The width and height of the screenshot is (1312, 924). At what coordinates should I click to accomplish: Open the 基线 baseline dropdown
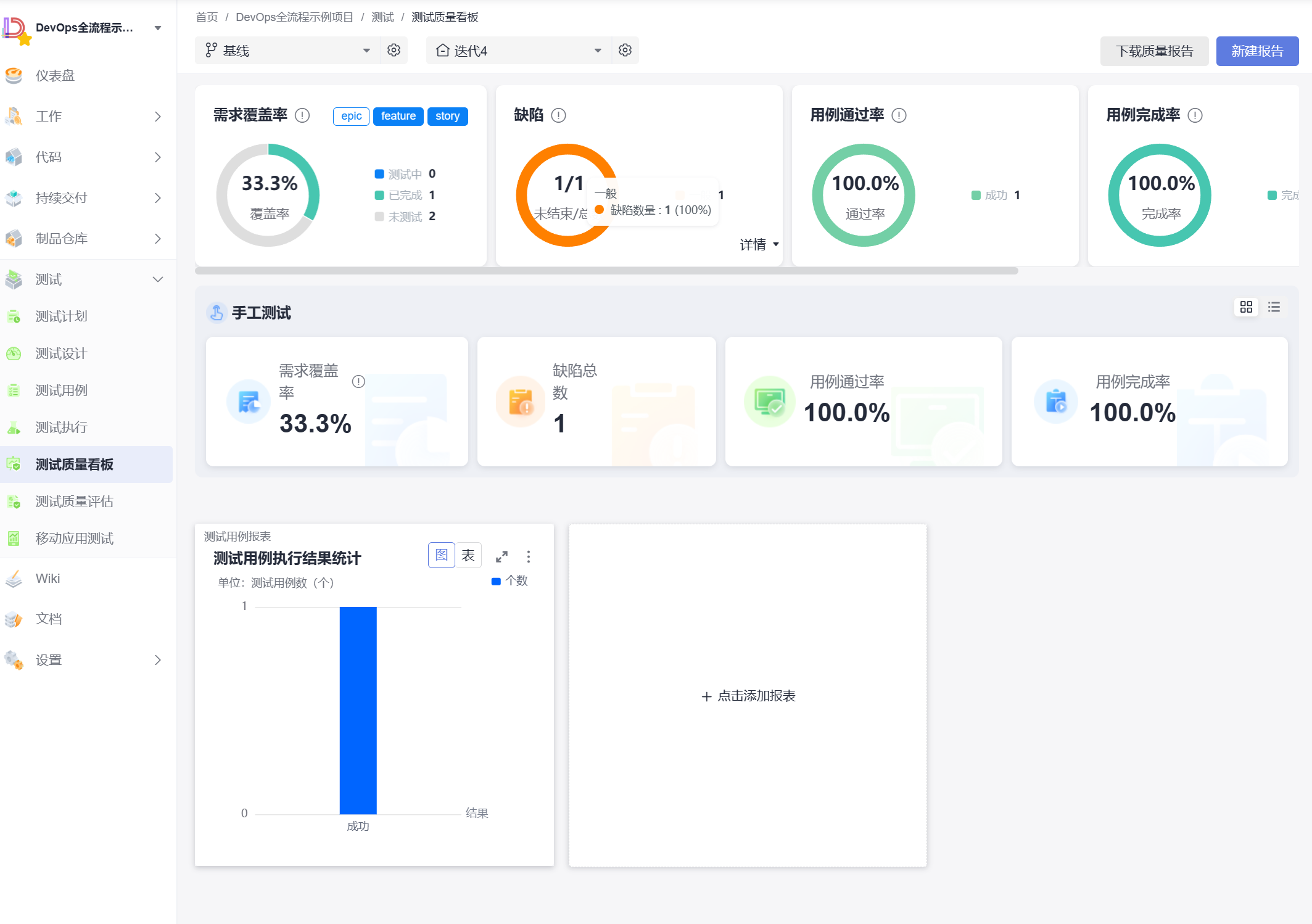click(289, 51)
